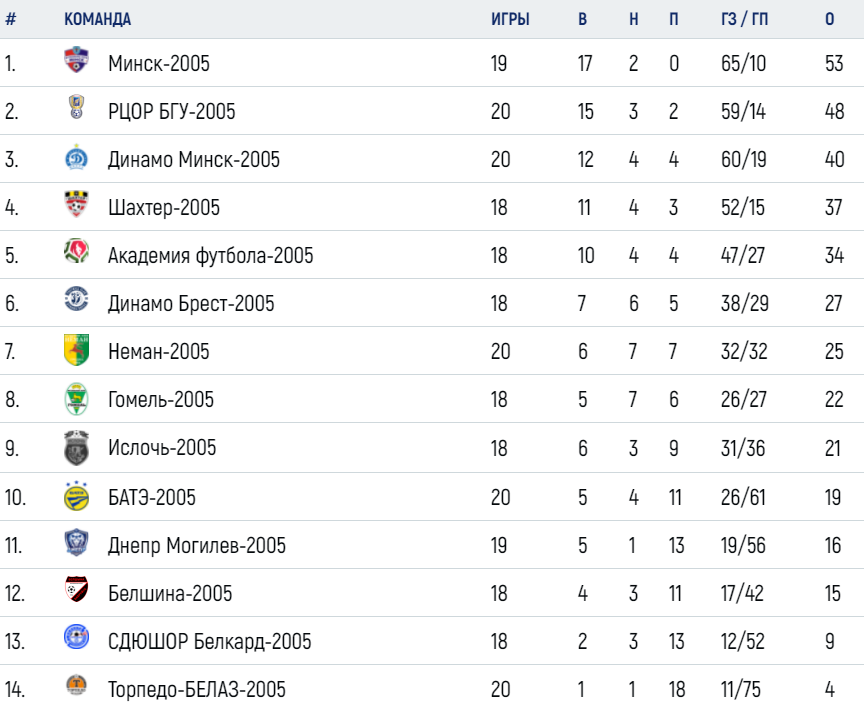The width and height of the screenshot is (864, 708).
Task: Sort by the КОМАНДА column header
Action: 98,19
